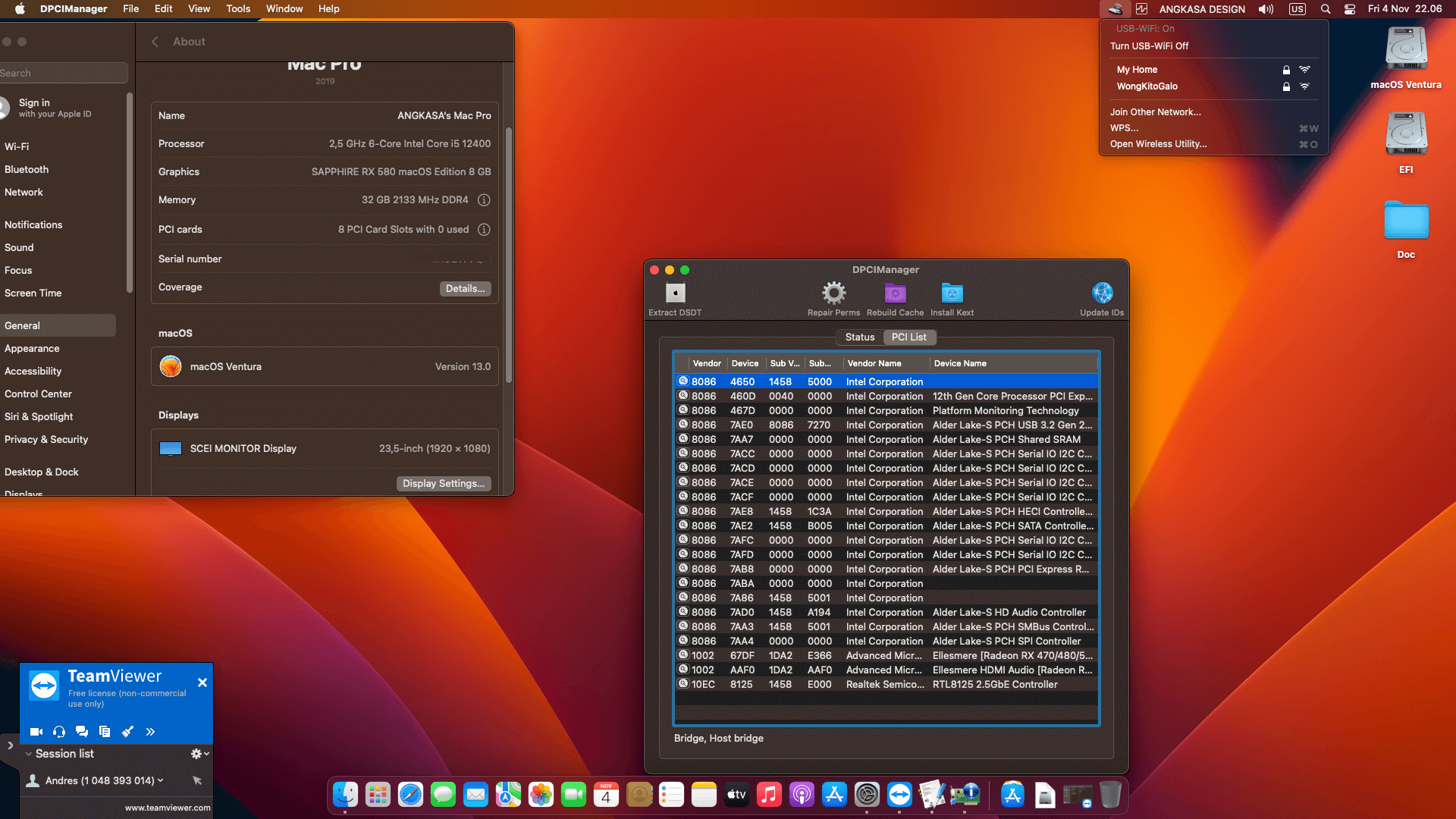1456x819 pixels.
Task: Select Platform Monitoring Technology row
Action: (886, 411)
